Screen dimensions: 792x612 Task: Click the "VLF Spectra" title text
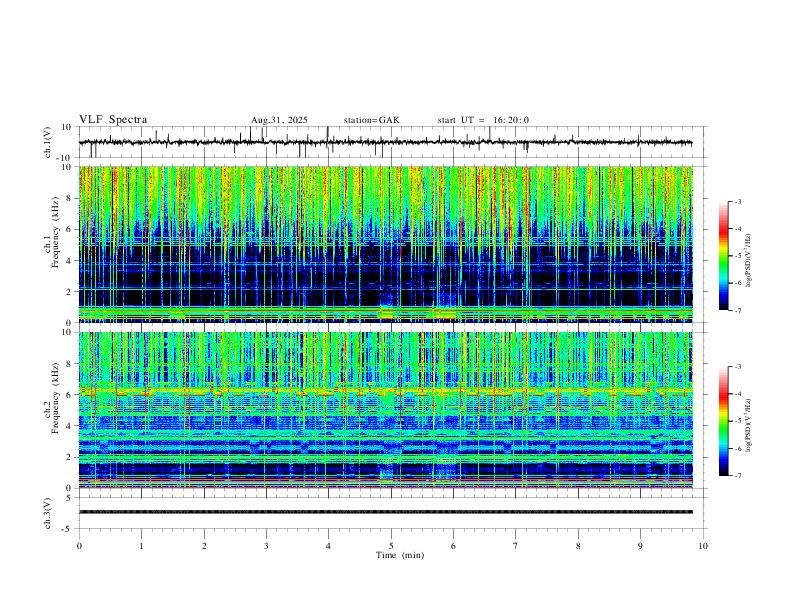(x=113, y=120)
